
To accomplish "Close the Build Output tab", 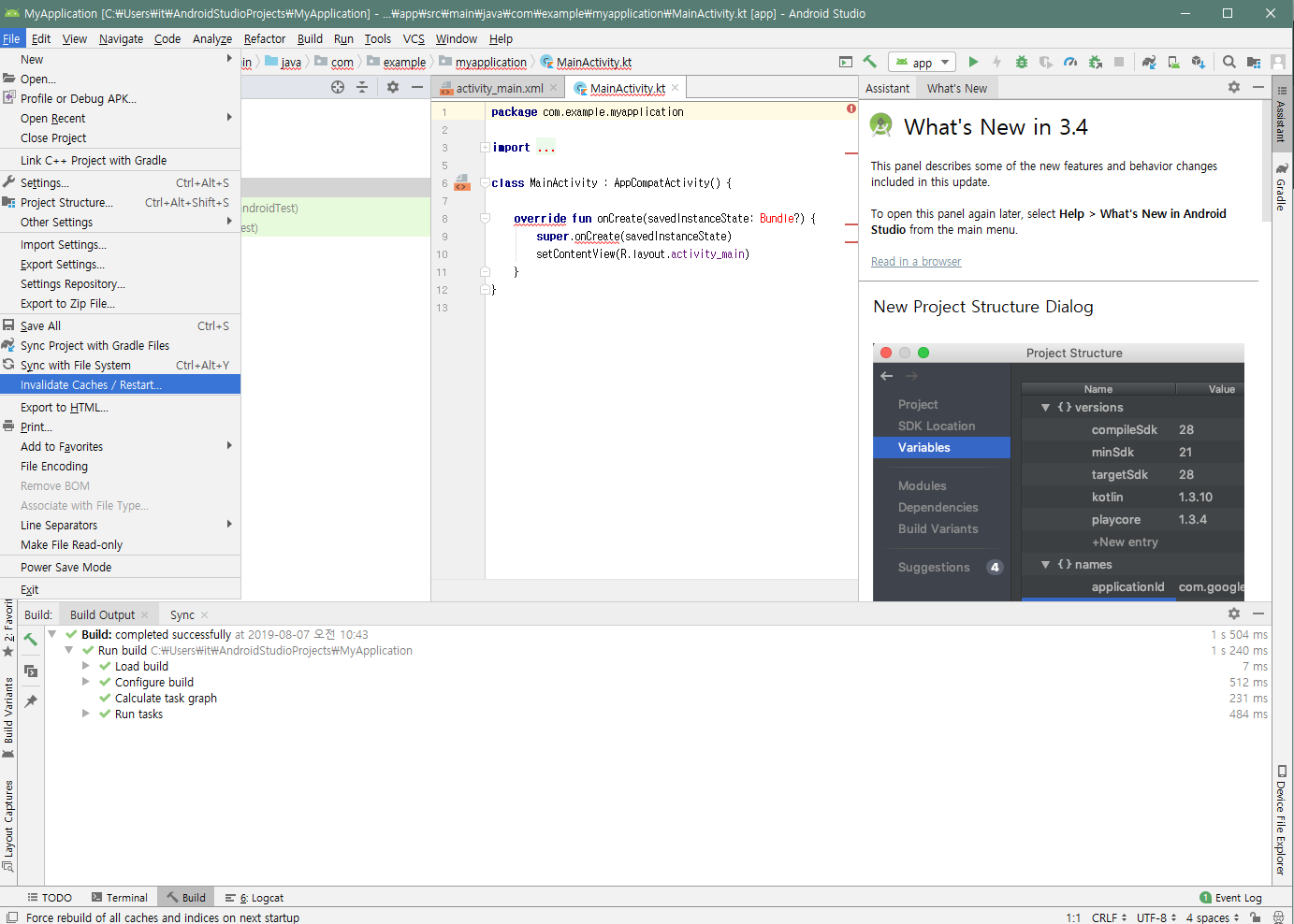I will pos(145,614).
